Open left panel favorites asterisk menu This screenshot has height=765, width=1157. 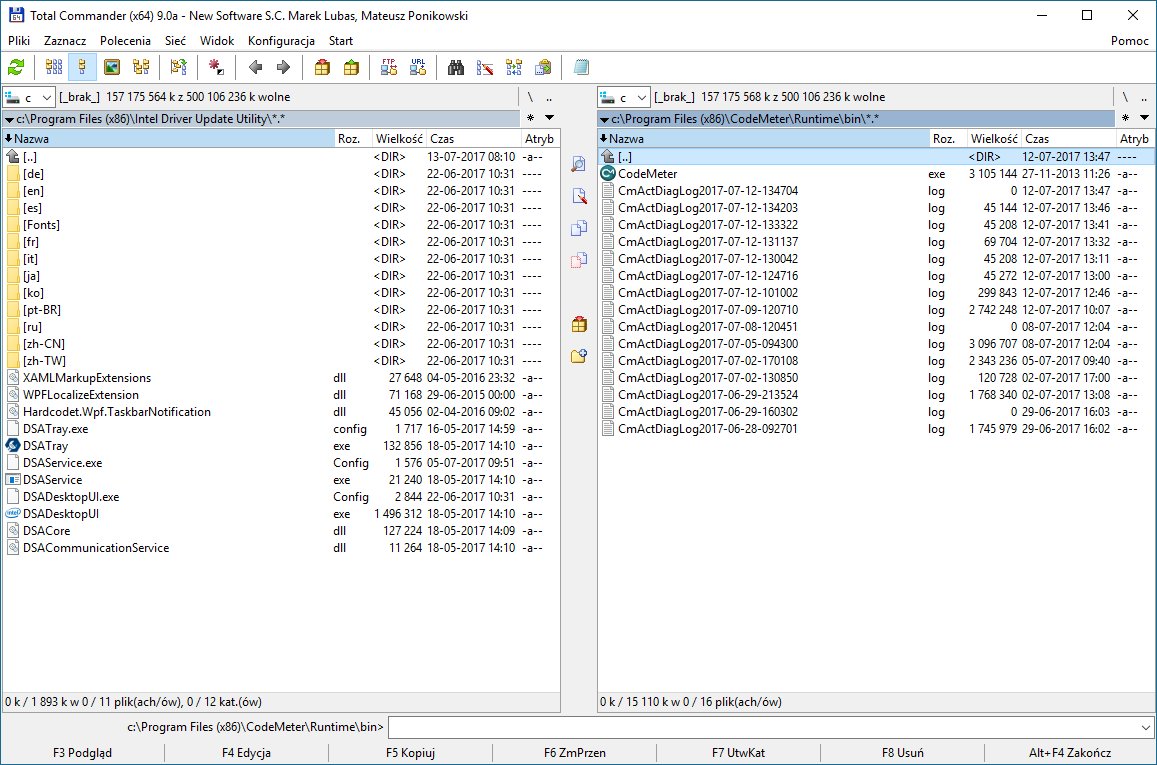531,118
